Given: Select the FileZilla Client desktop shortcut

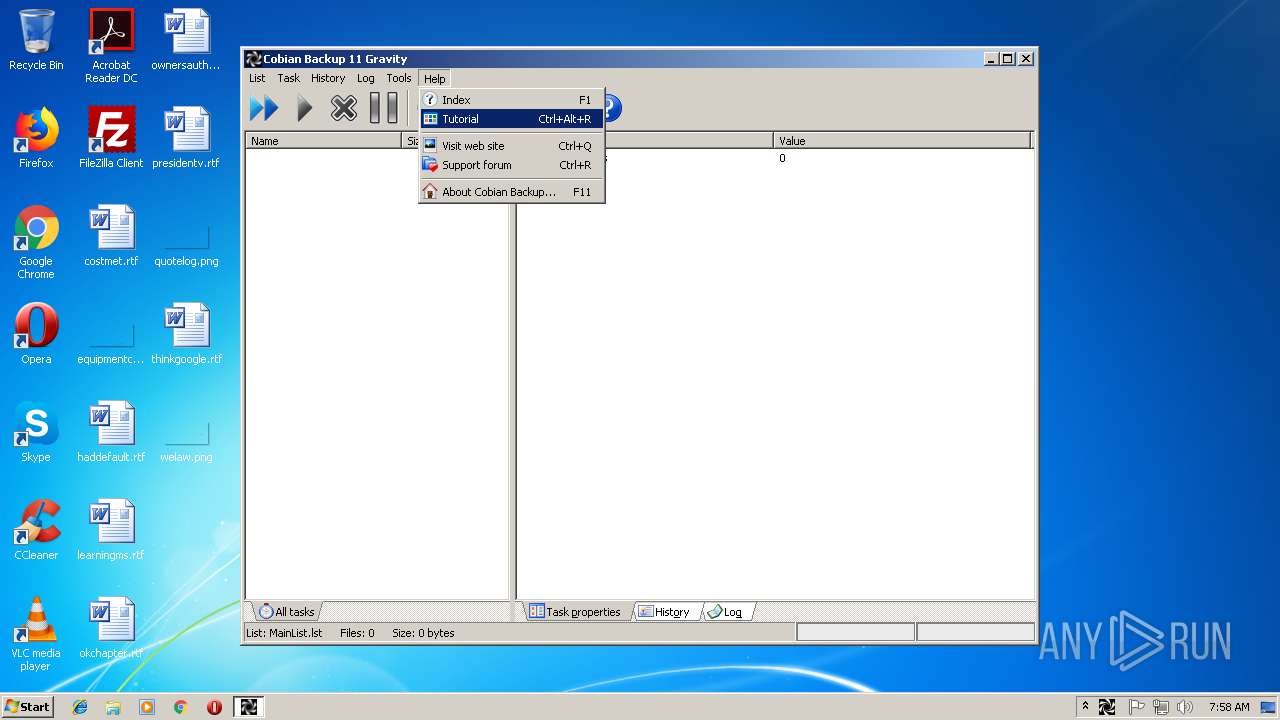Looking at the screenshot, I should (x=111, y=138).
